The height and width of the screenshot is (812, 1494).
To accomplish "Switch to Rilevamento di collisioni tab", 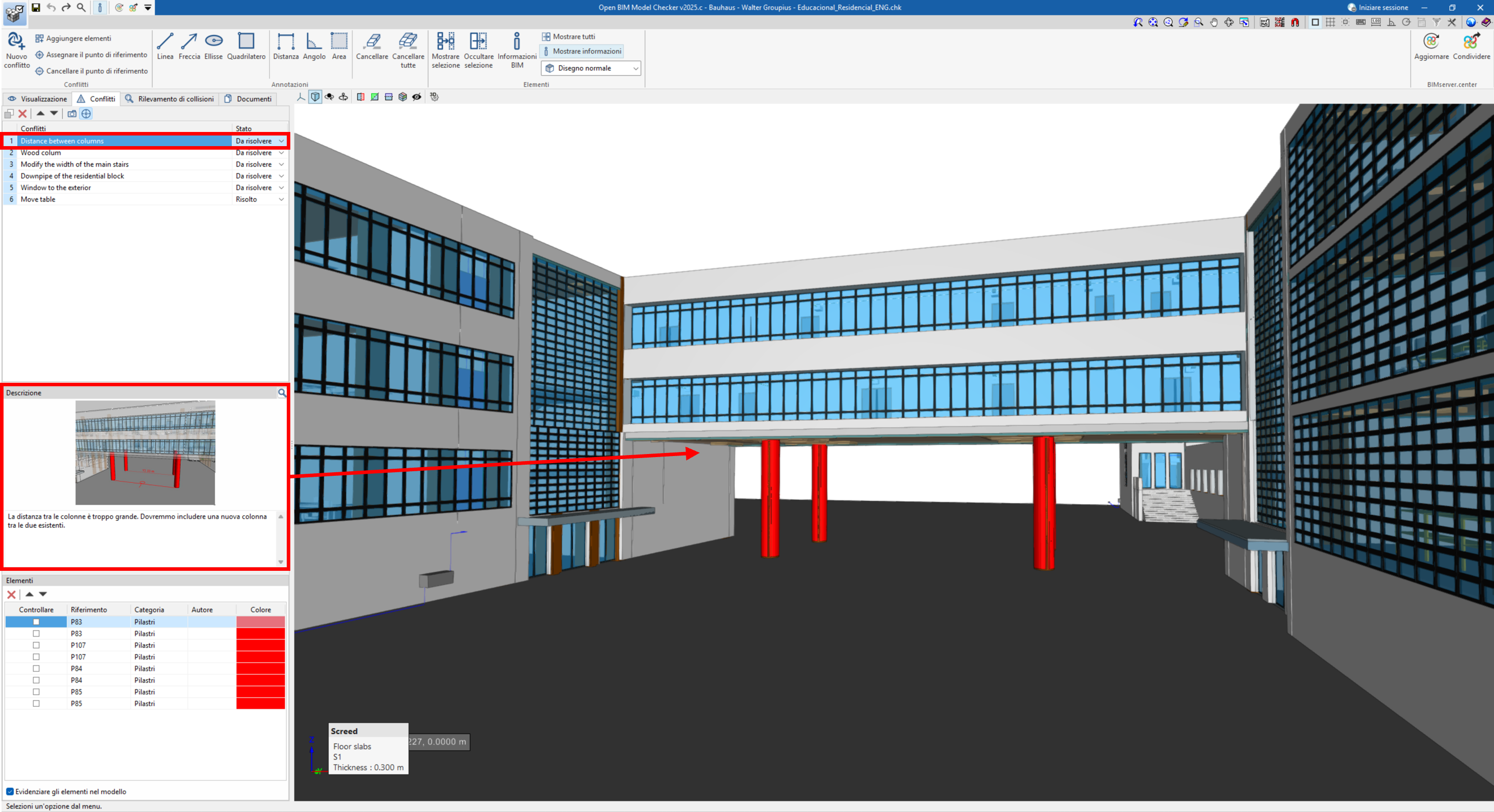I will [170, 99].
